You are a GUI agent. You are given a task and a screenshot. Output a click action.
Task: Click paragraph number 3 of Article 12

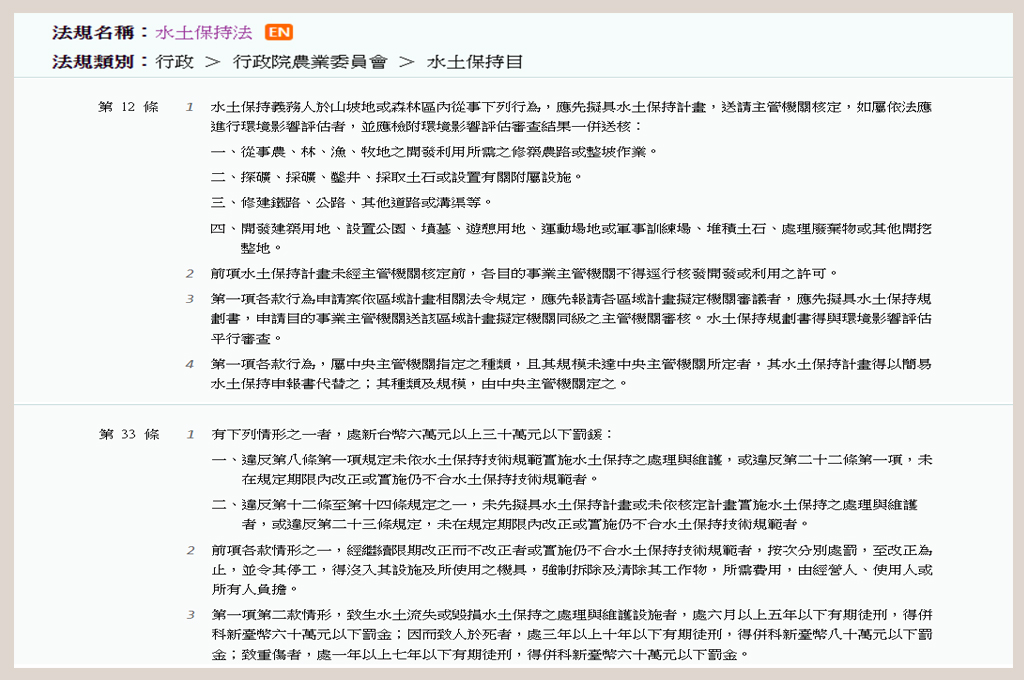click(x=190, y=298)
